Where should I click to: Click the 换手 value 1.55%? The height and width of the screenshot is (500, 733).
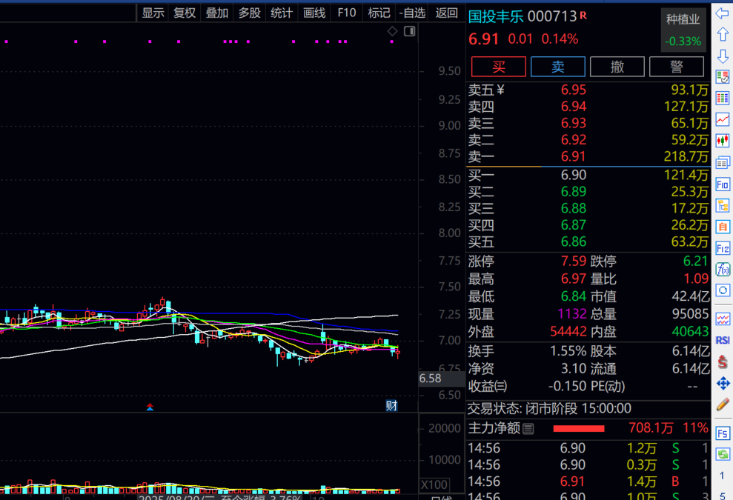568,351
